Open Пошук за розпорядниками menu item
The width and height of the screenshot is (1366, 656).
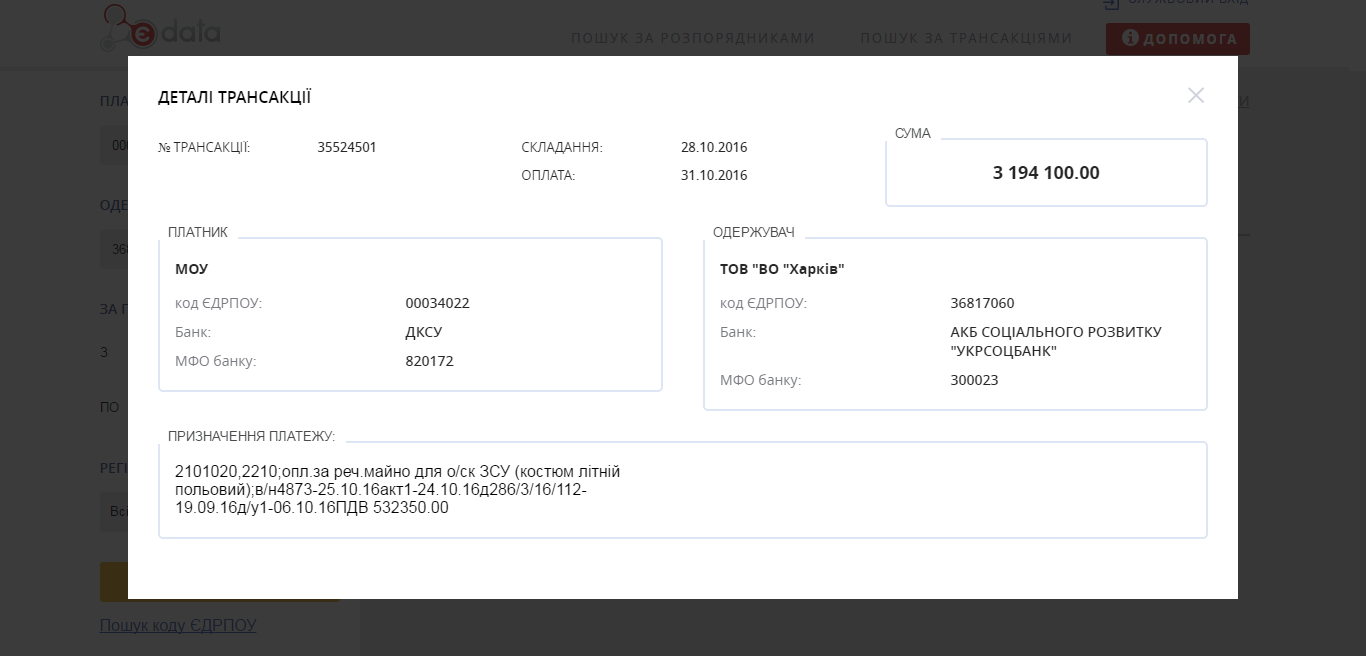[x=692, y=39]
